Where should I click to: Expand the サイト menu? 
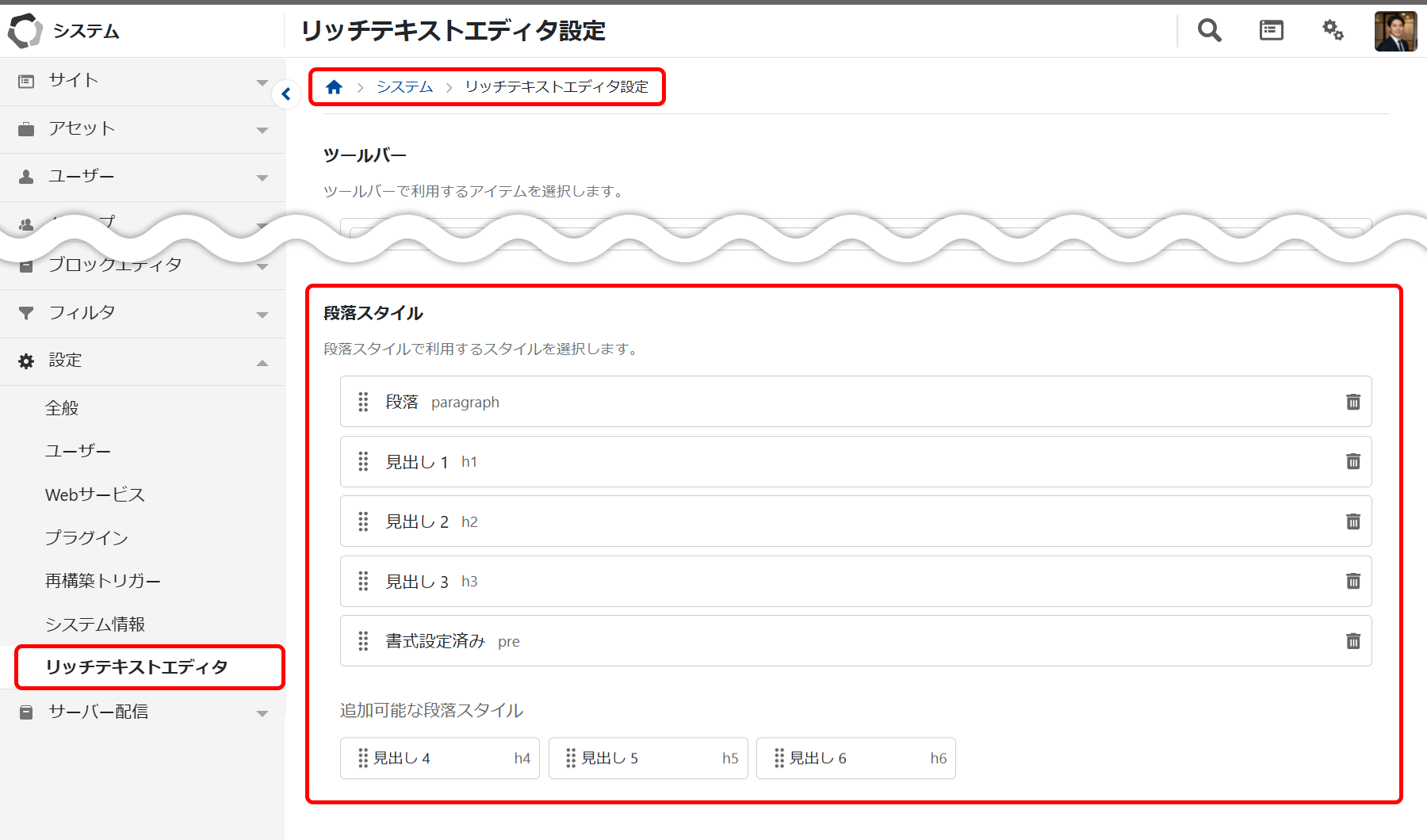pyautogui.click(x=143, y=81)
